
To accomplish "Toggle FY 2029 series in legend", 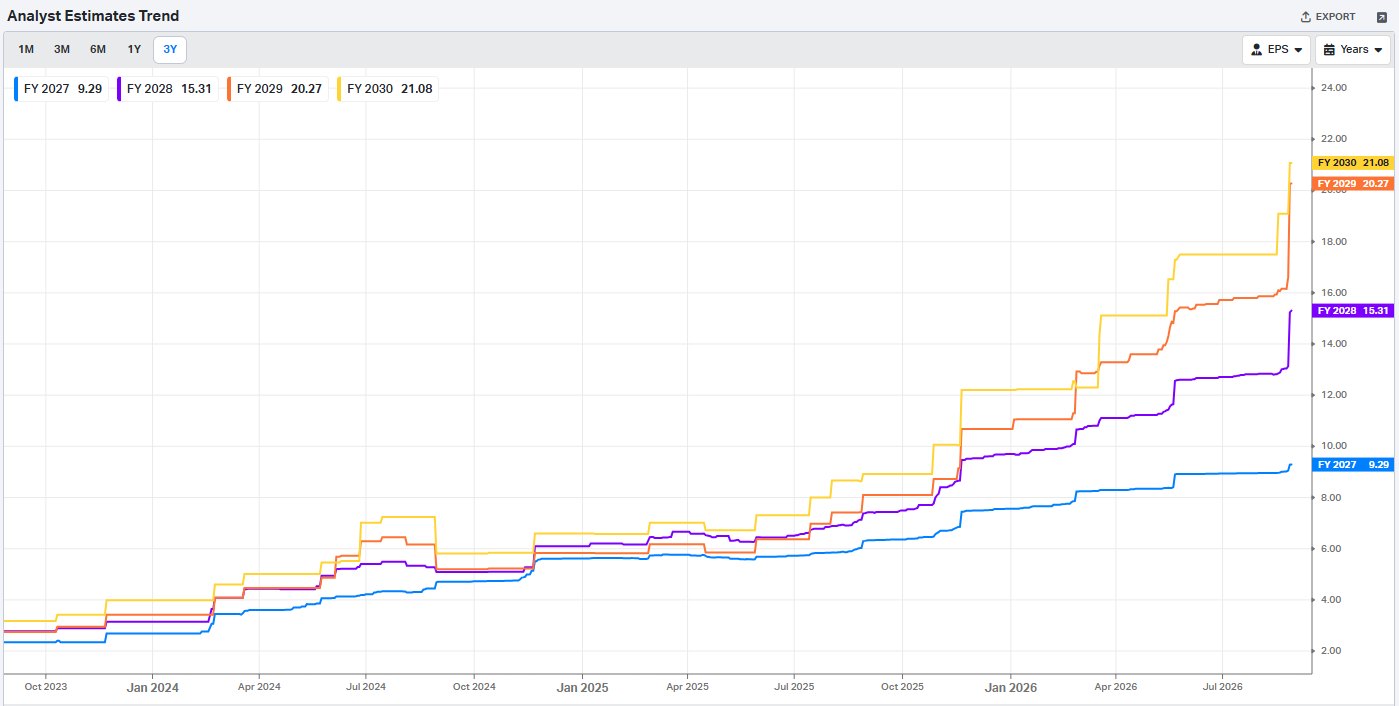I will 276,88.
